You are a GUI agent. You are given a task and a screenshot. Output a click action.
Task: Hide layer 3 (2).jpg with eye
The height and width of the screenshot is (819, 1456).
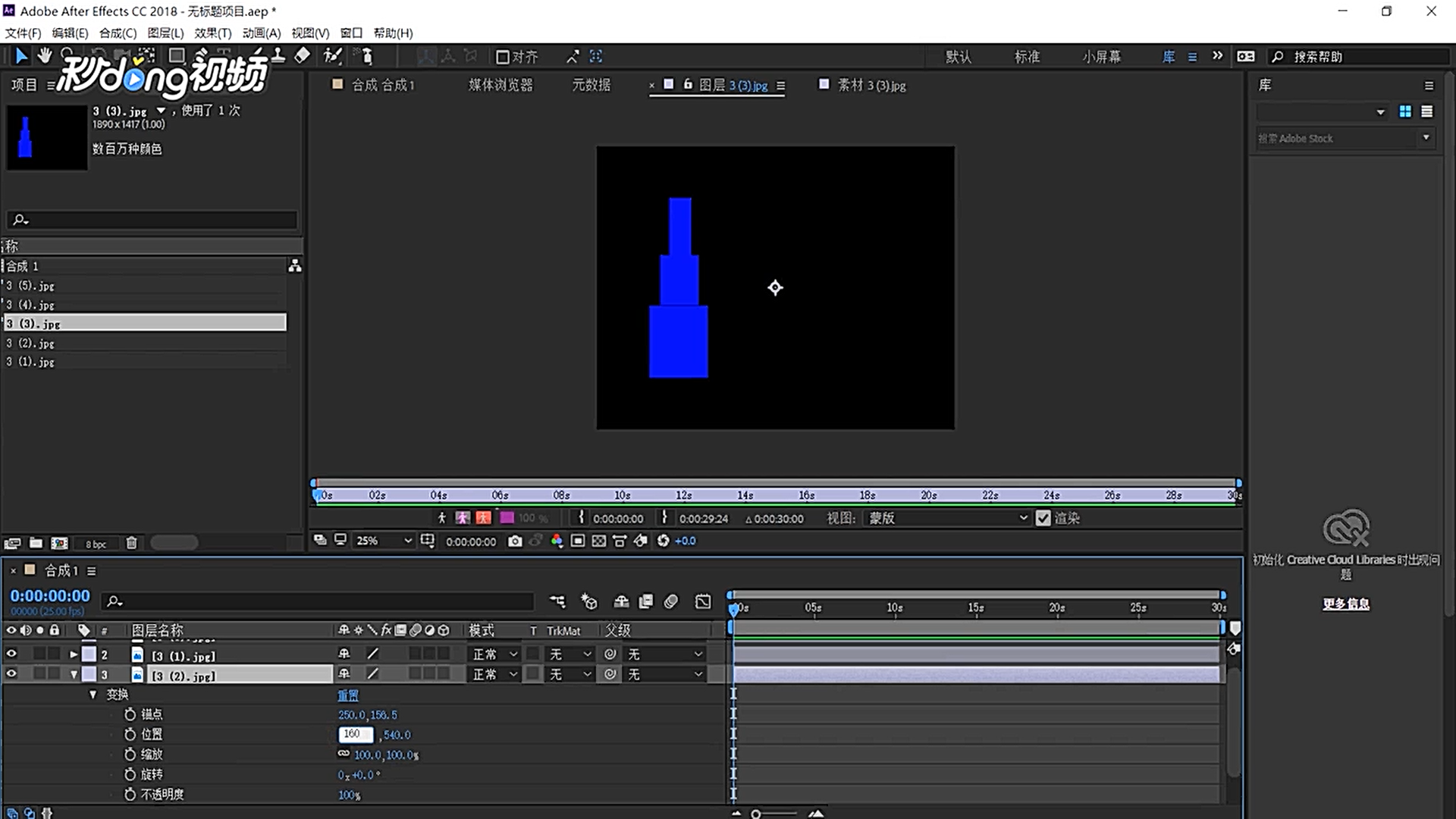coord(11,673)
